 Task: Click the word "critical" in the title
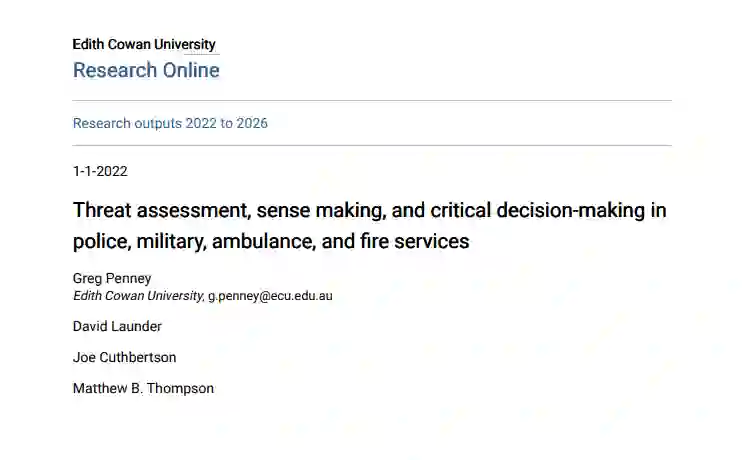tap(460, 211)
